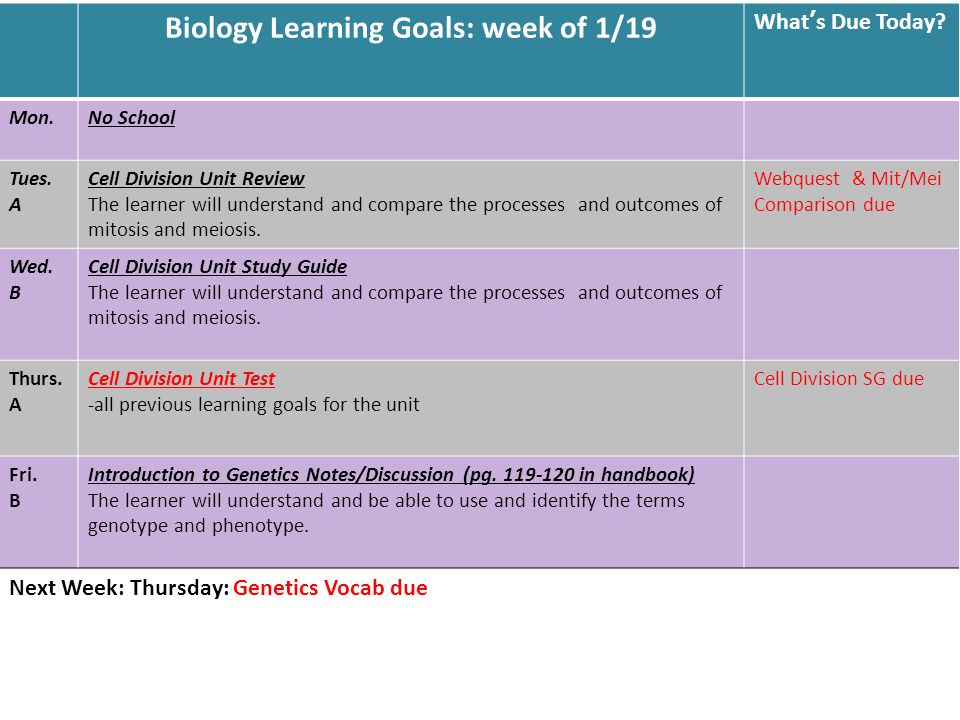960x720 pixels.
Task: Select the red Cell Division Unit Test link
Action: 181,378
